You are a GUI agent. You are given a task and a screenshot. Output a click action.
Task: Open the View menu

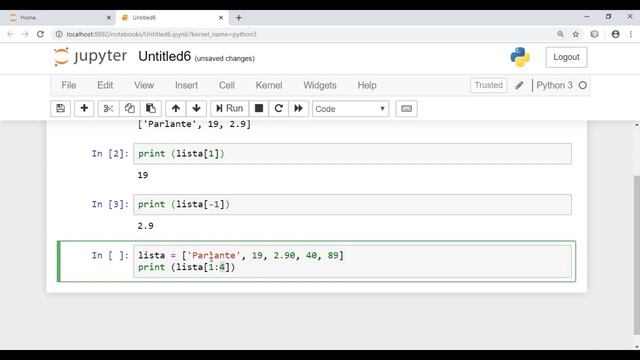pos(144,85)
